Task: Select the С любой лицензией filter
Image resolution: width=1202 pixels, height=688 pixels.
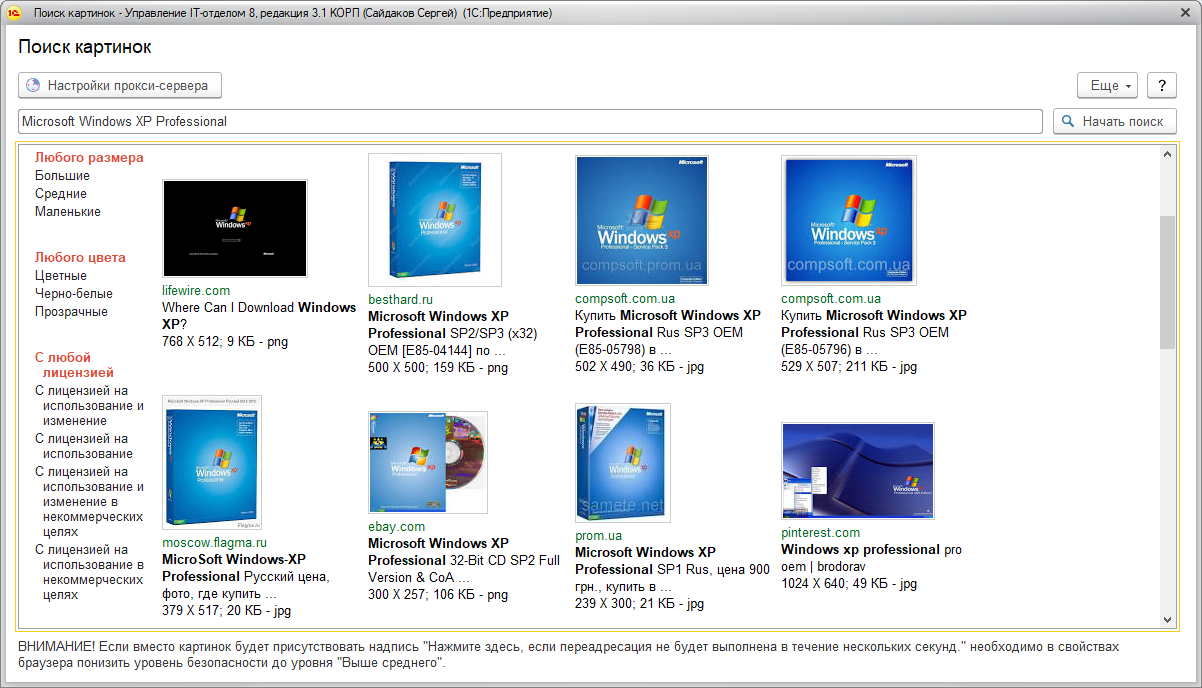Action: [75, 364]
